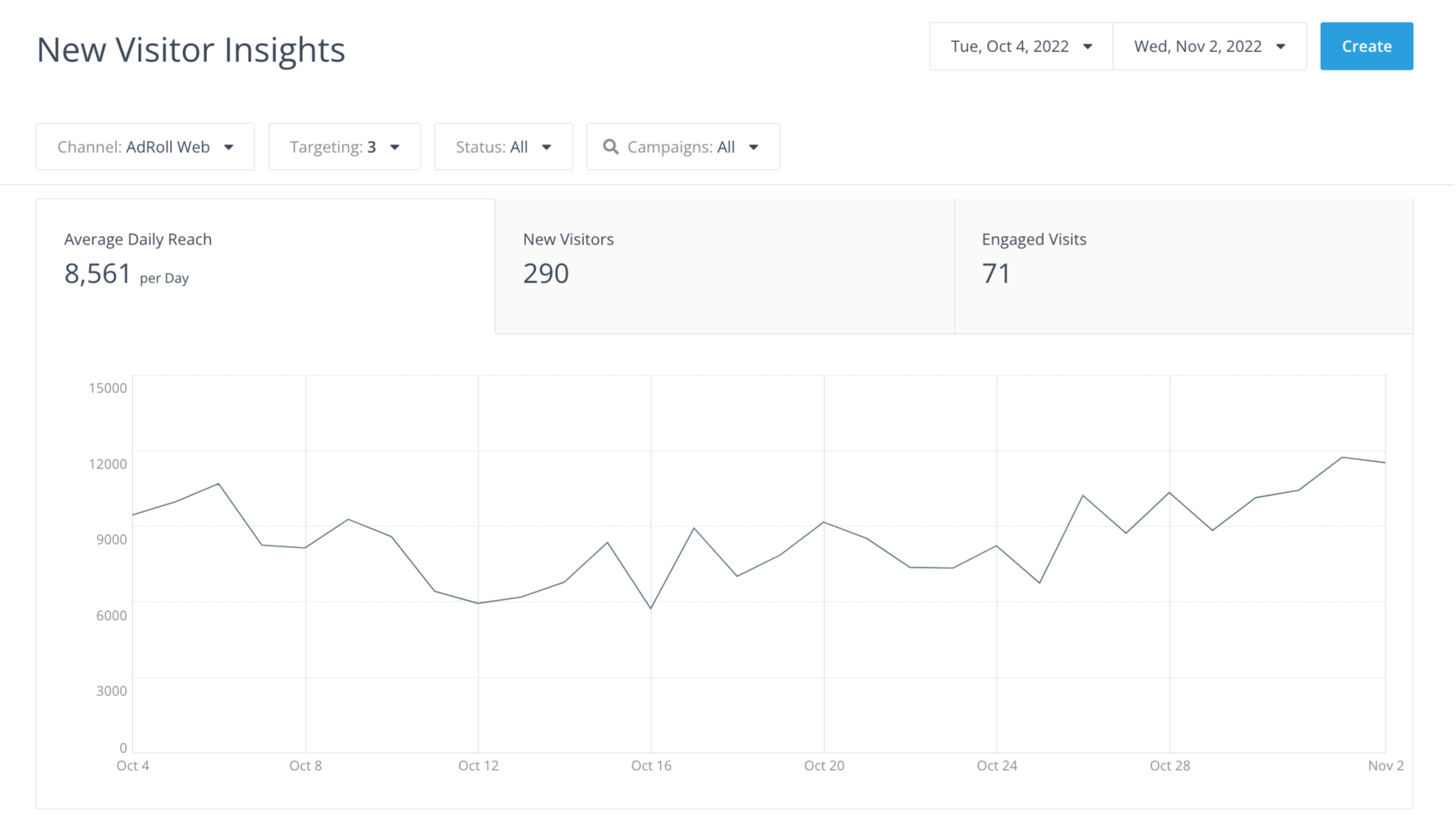
Task: Open the Channel: AdRoll Web filter
Action: (145, 147)
